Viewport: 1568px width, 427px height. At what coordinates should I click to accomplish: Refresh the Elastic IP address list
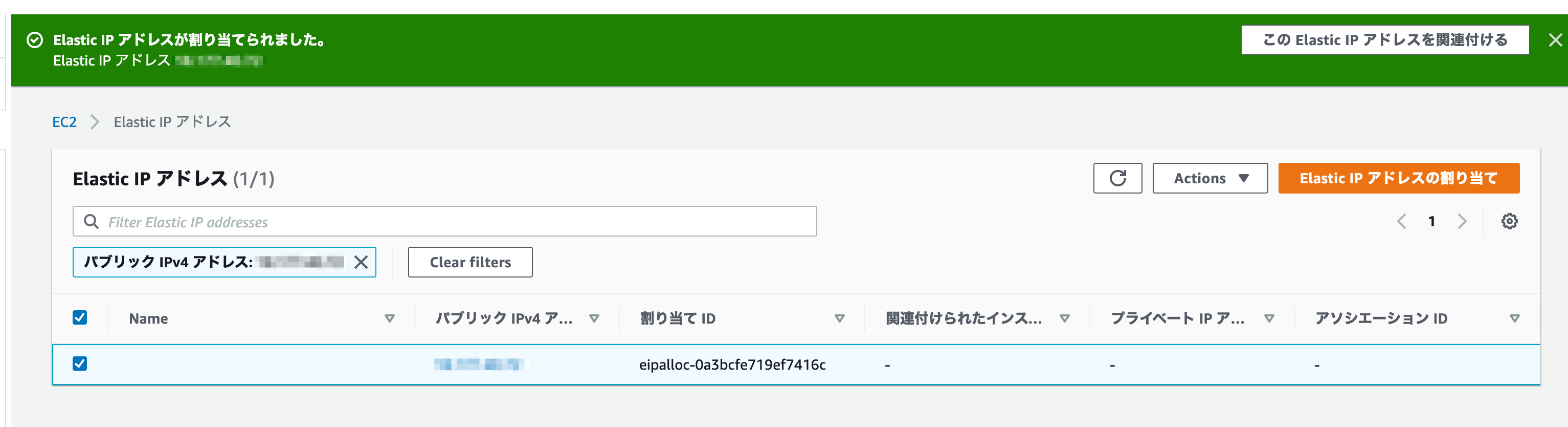[1117, 178]
